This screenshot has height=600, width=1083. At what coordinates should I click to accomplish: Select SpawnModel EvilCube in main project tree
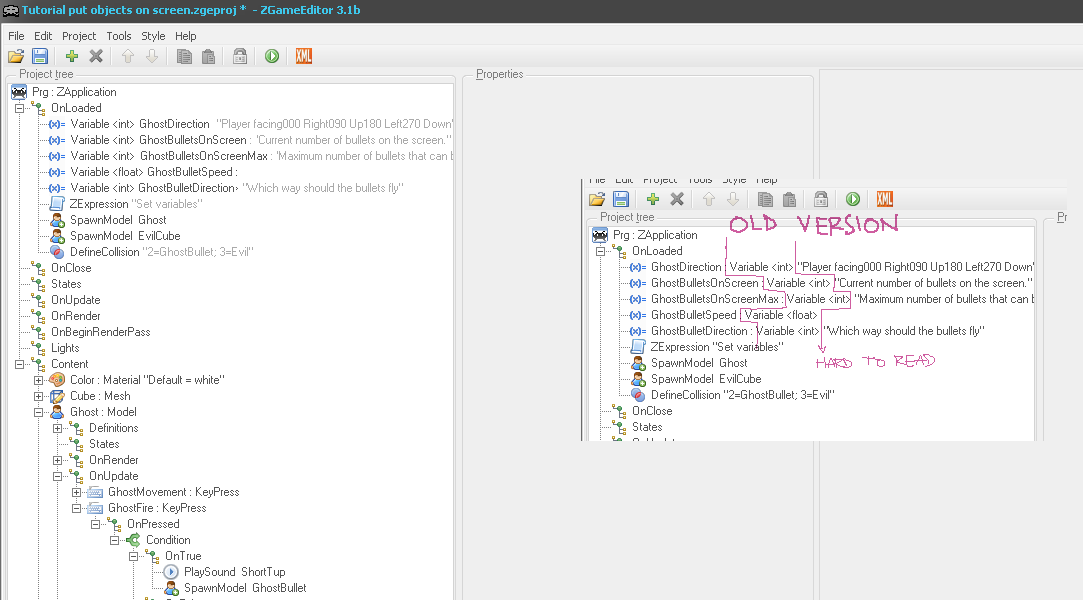coord(125,236)
